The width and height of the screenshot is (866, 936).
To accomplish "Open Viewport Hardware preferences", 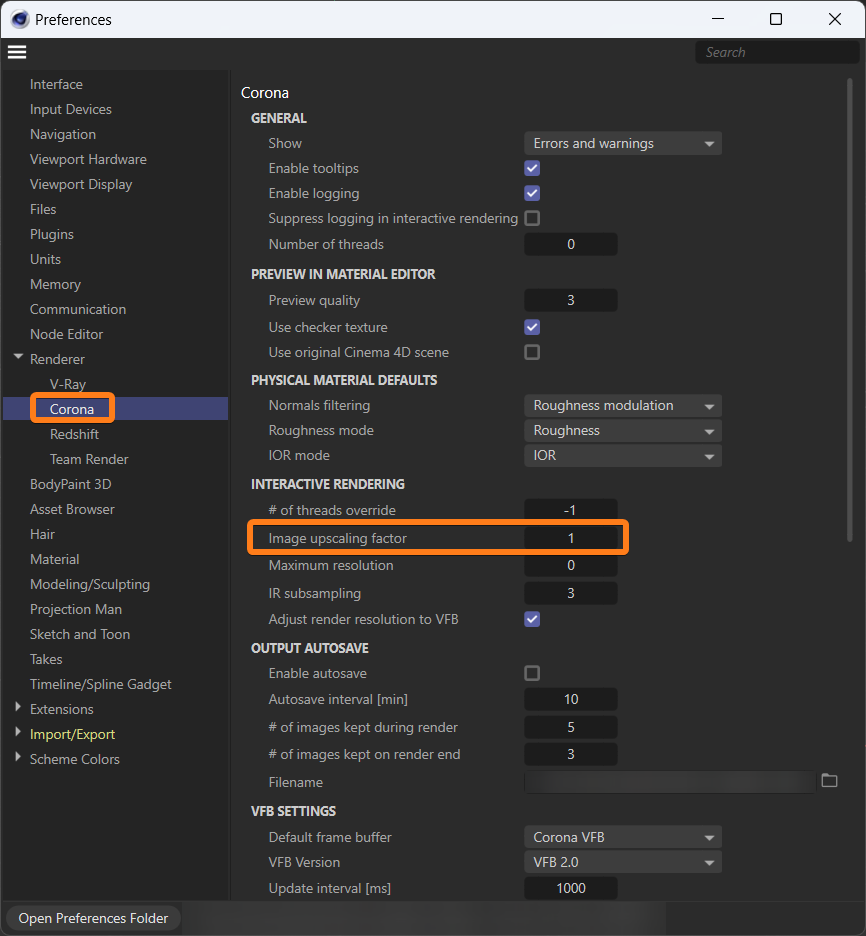I will pos(88,160).
